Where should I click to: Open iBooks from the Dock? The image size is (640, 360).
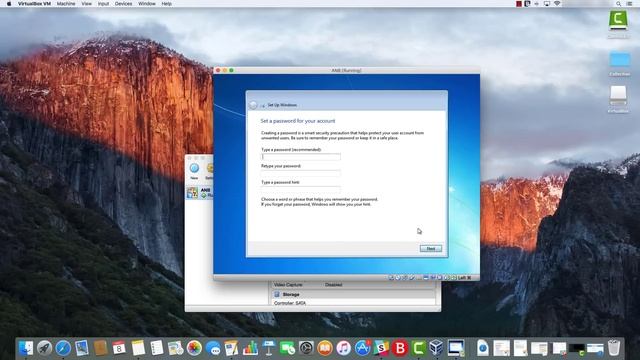325,348
